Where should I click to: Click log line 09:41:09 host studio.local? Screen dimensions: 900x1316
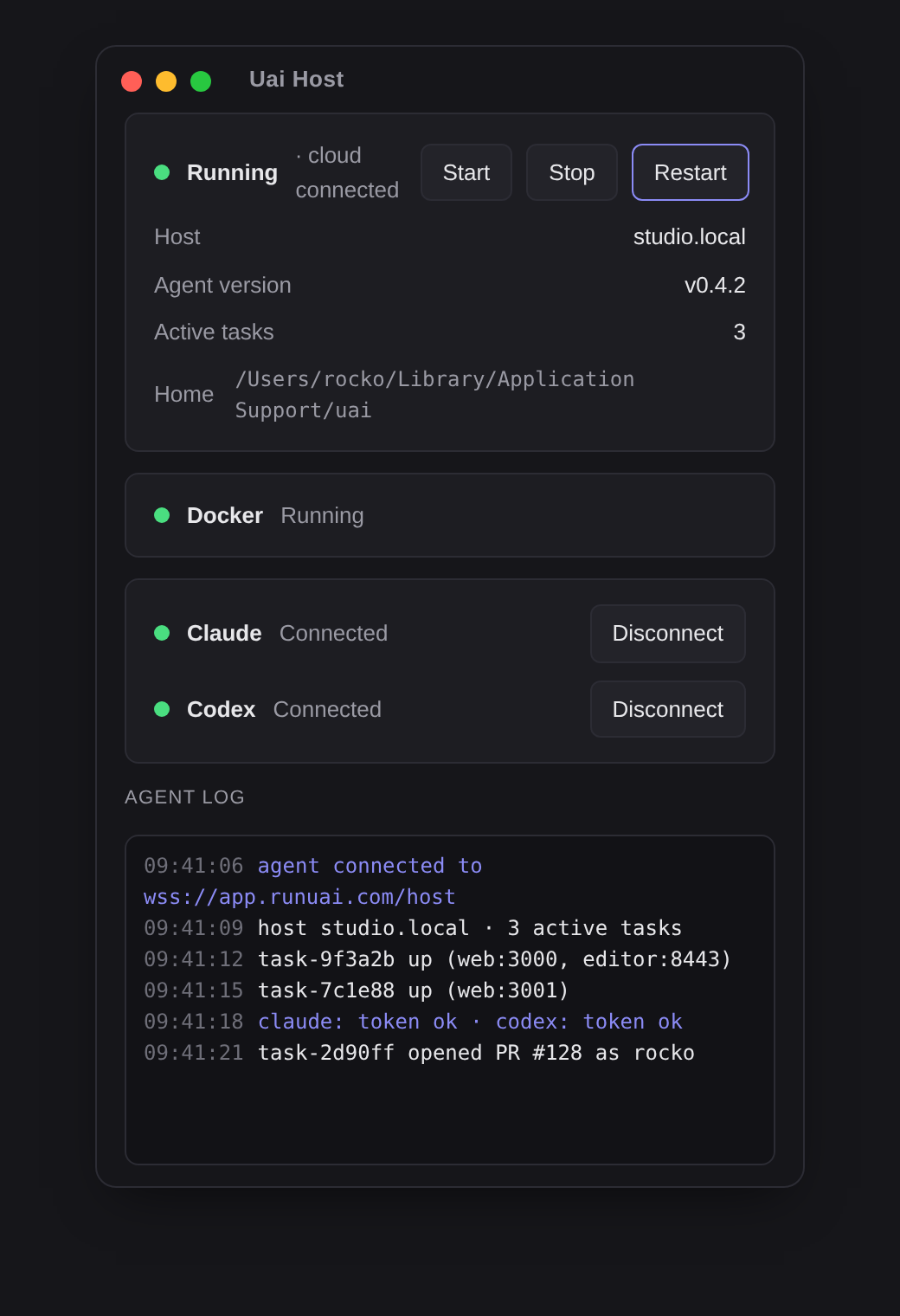413,928
